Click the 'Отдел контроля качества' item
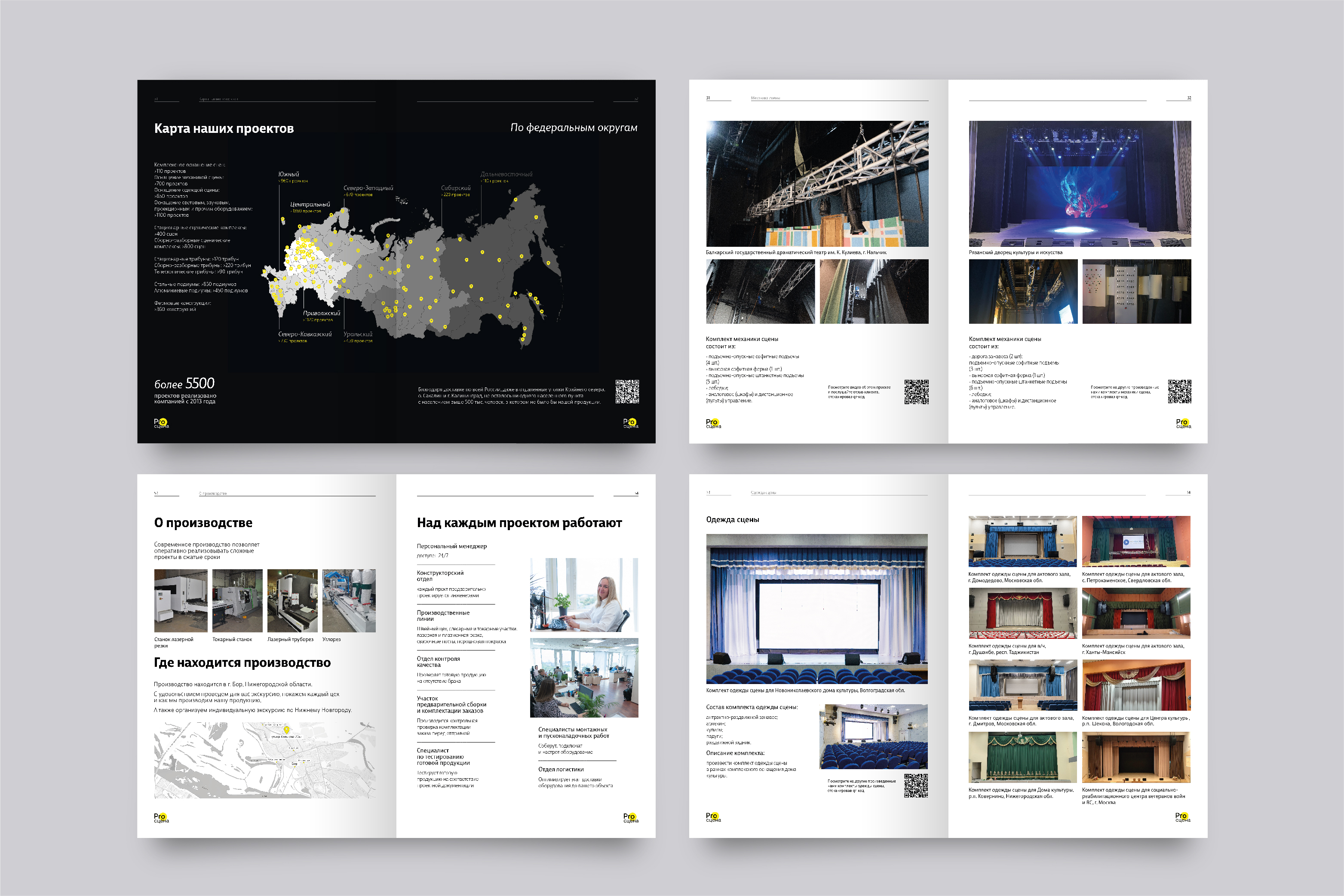The width and height of the screenshot is (1344, 896). [x=438, y=662]
